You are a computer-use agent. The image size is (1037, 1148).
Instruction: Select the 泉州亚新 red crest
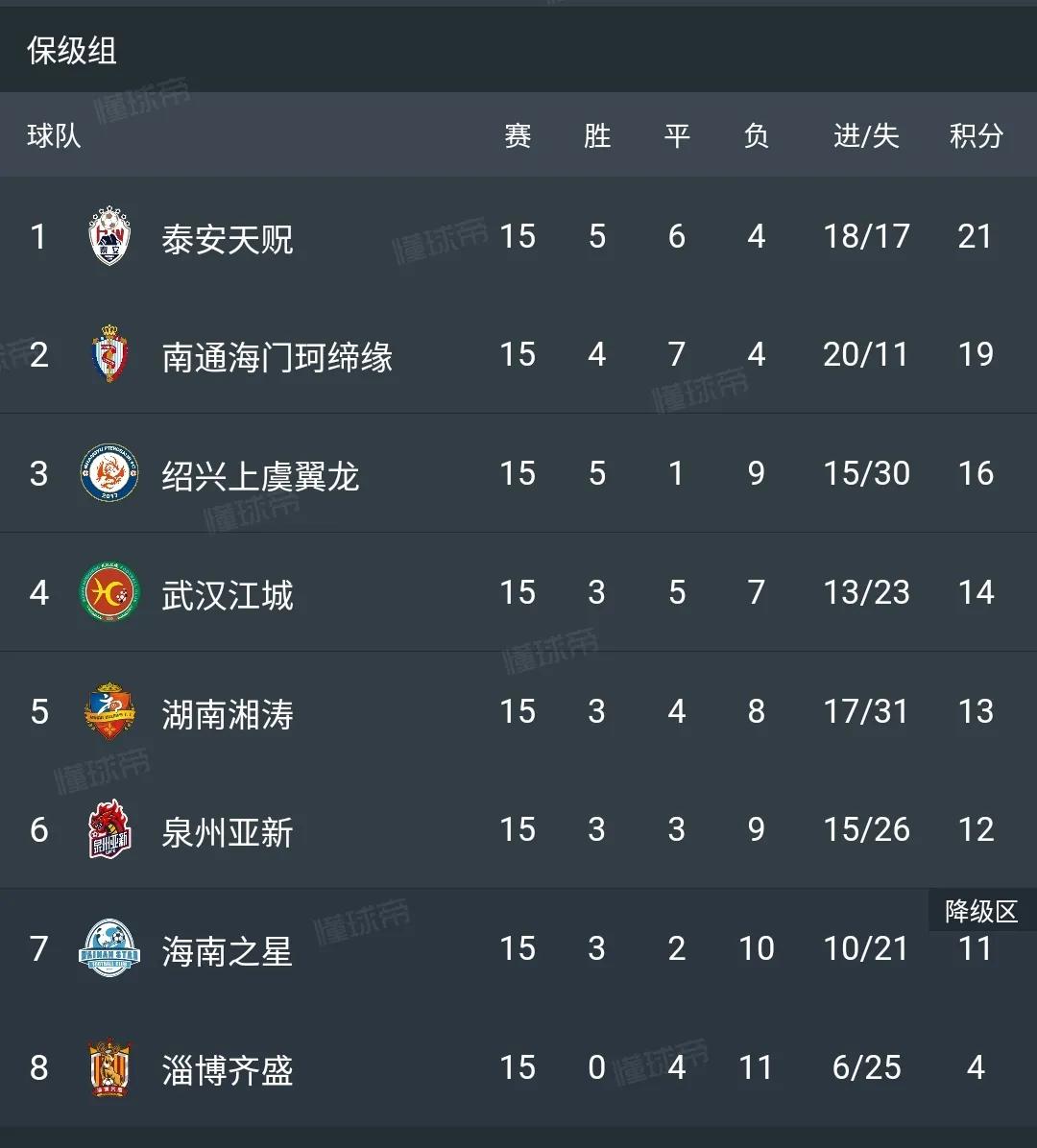coord(109,829)
